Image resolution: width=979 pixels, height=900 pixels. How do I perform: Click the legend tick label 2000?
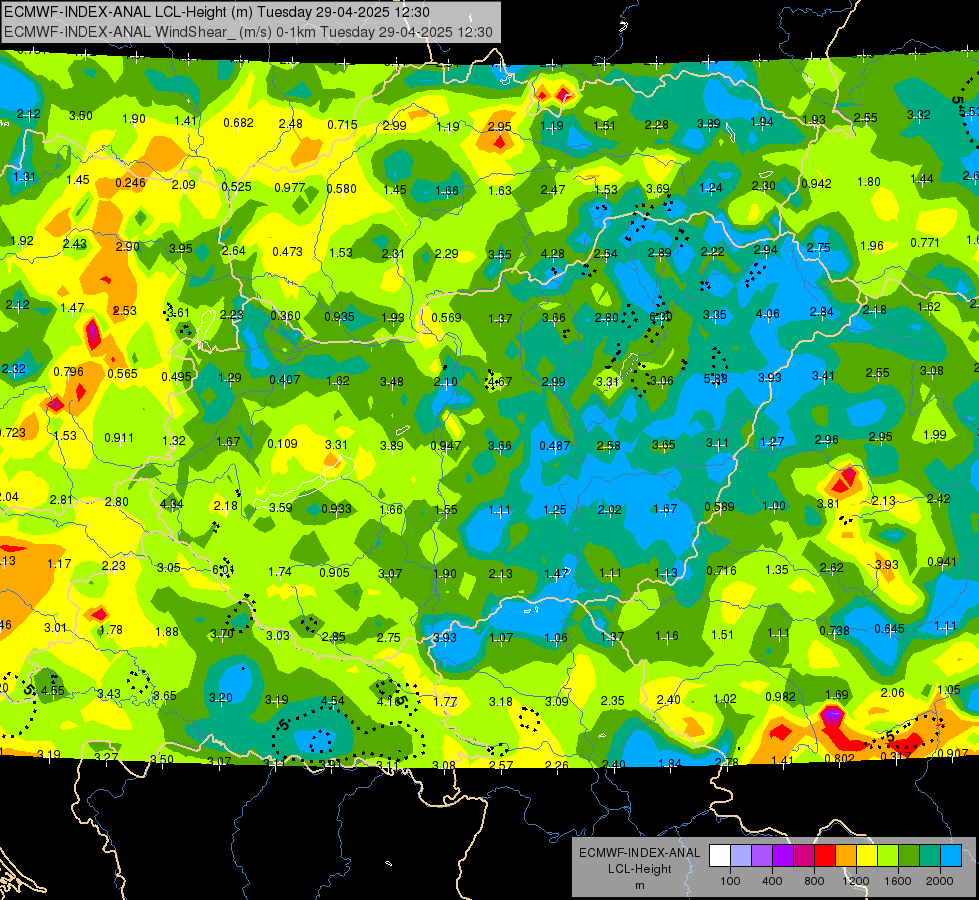(940, 881)
